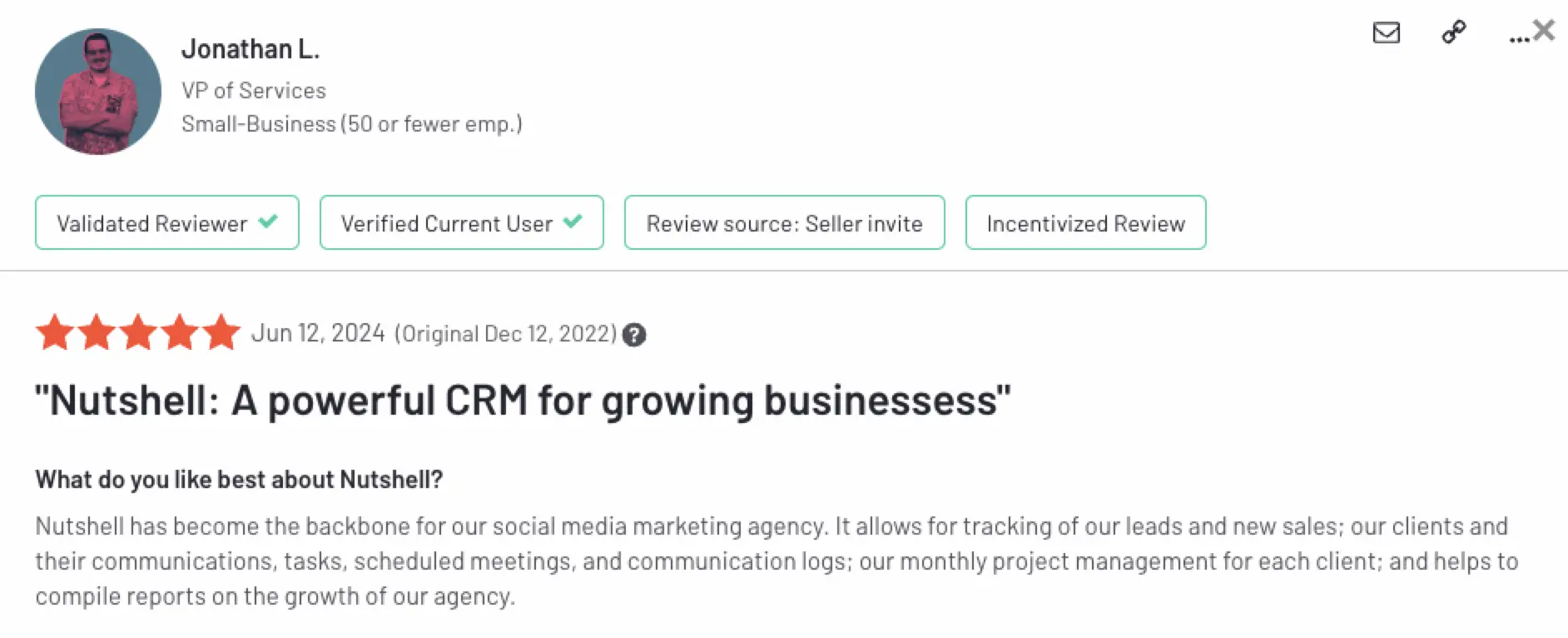The height and width of the screenshot is (638, 1568).
Task: Click the 'What do you like best' heading
Action: tap(239, 480)
